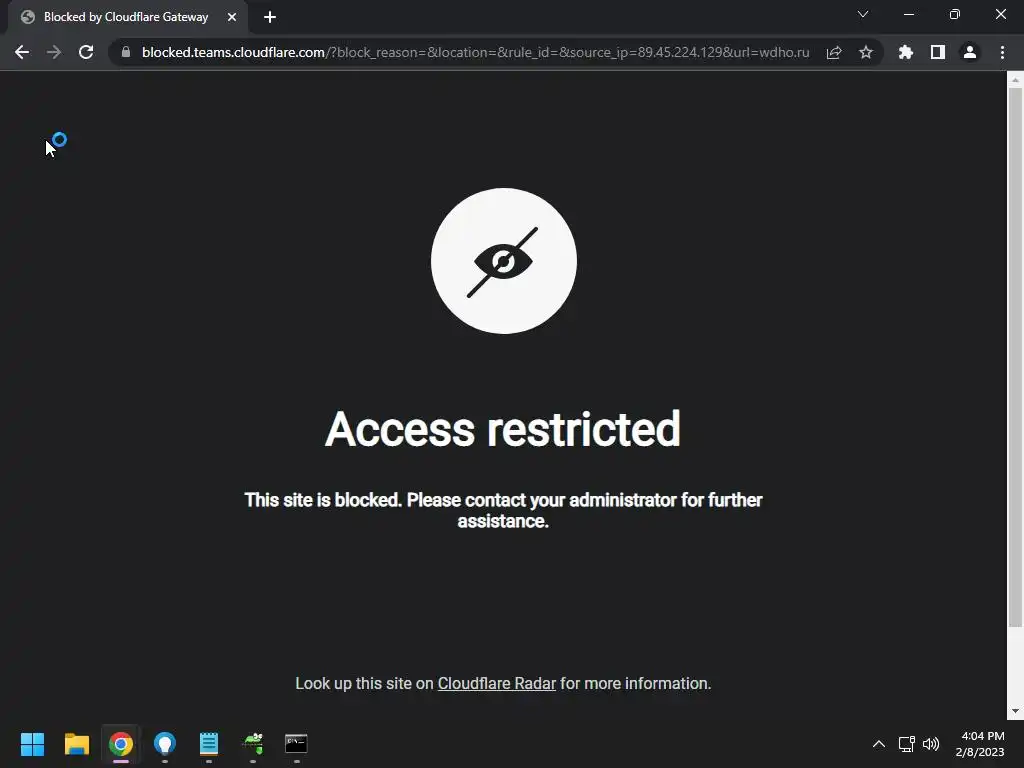Image resolution: width=1024 pixels, height=768 pixels.
Task: Open Chrome three-dot menu
Action: pos(1002,52)
